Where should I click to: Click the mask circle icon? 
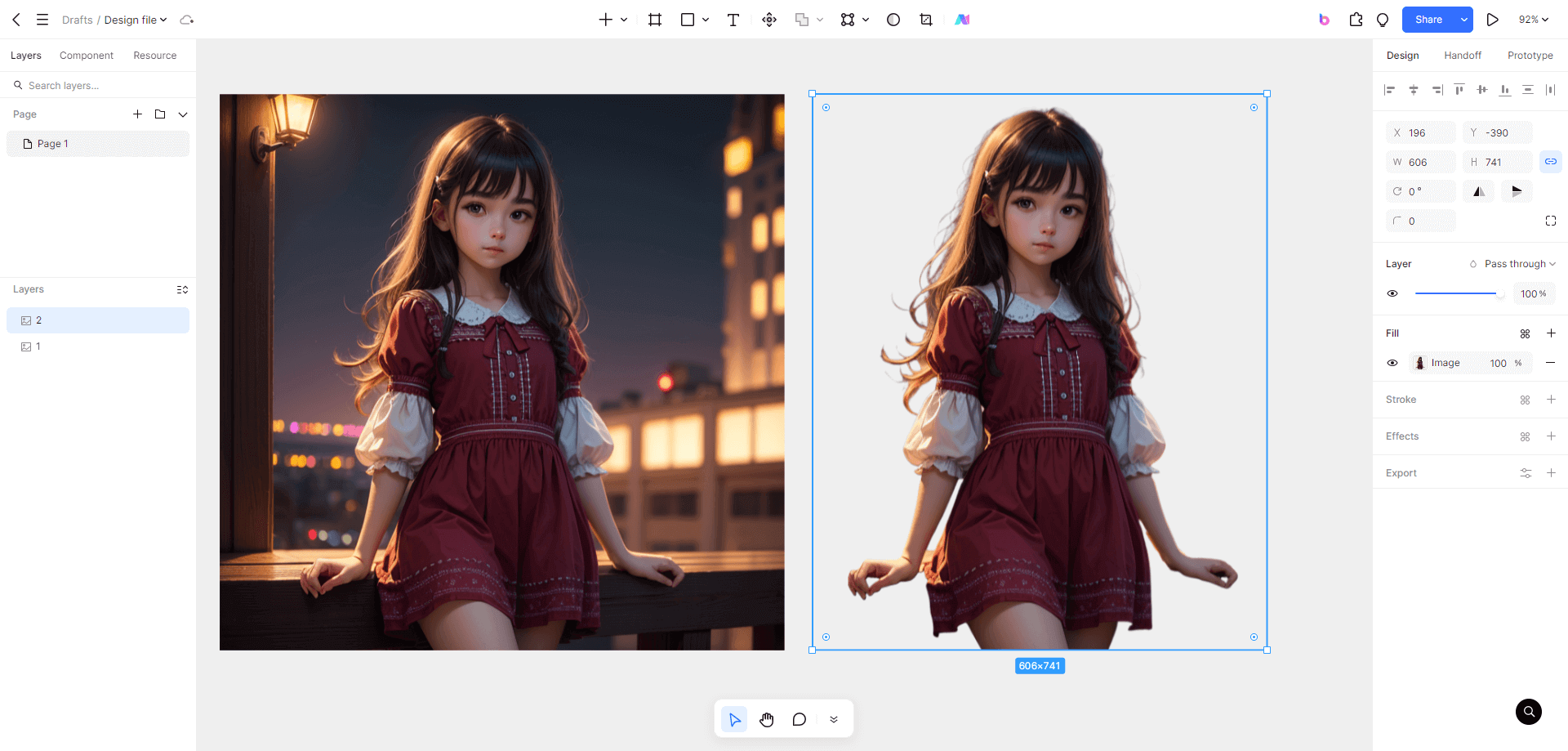[893, 20]
